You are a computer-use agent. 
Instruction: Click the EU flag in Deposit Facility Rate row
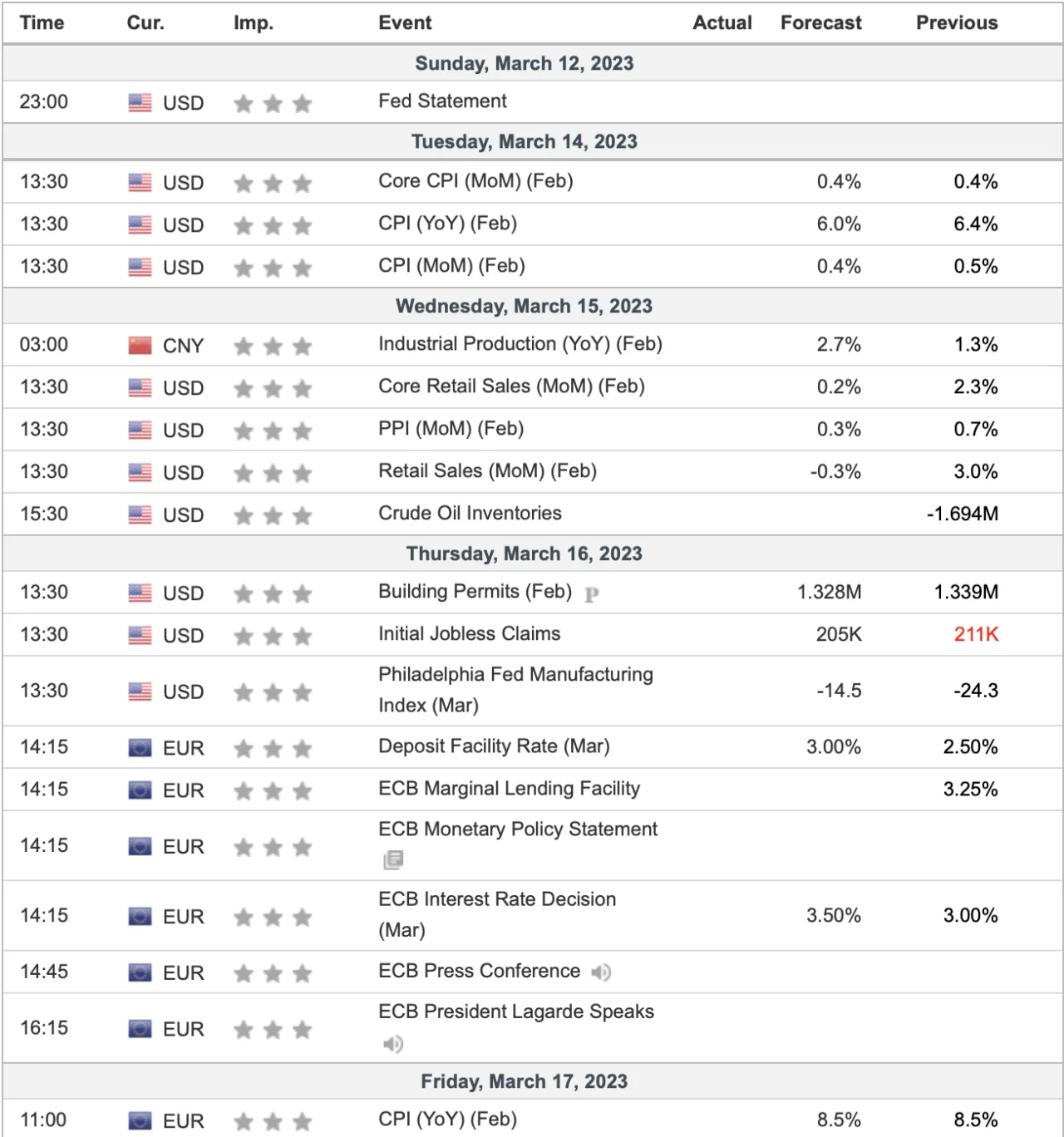(x=140, y=747)
